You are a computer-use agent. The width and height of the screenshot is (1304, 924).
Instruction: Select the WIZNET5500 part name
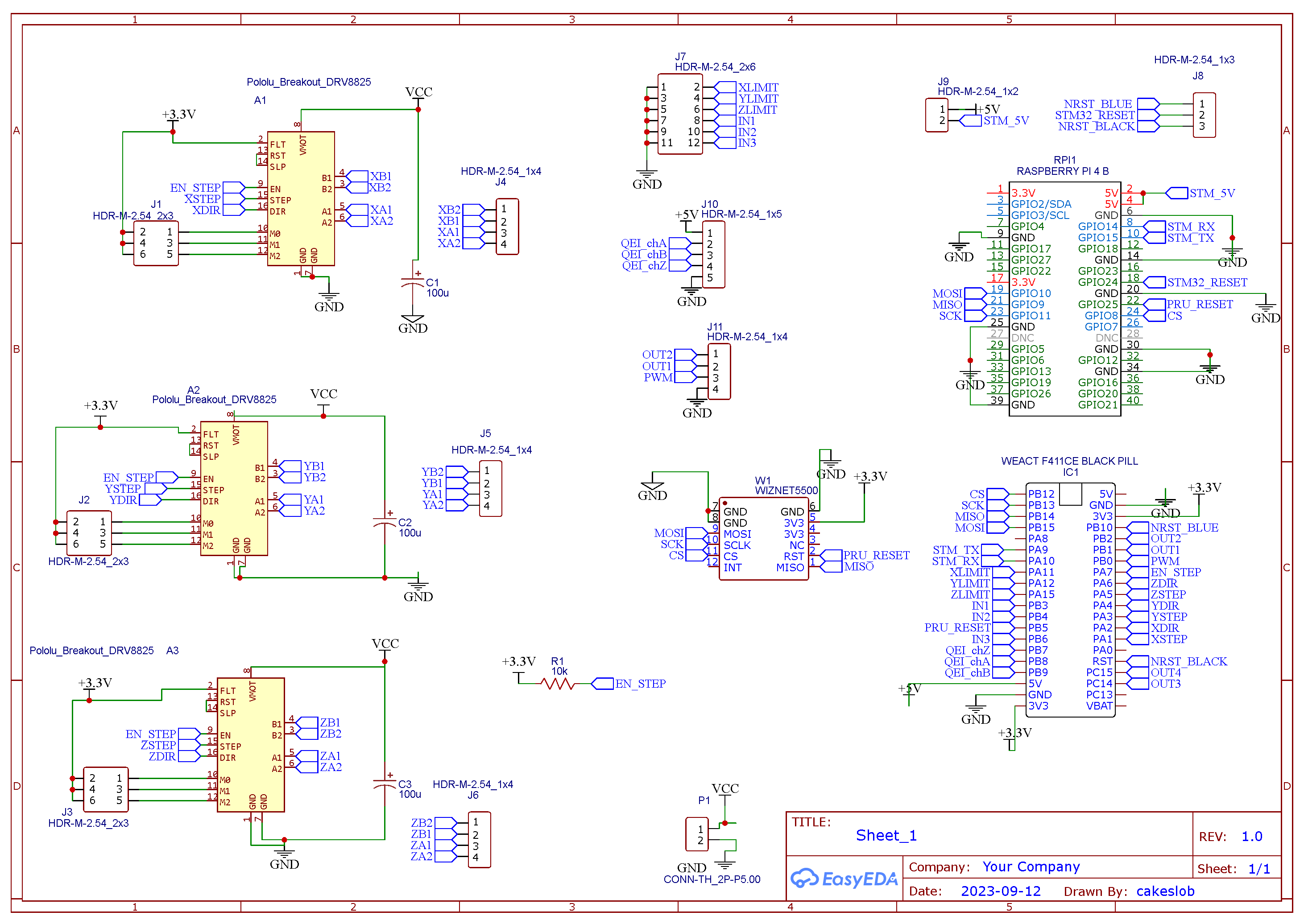(x=786, y=491)
